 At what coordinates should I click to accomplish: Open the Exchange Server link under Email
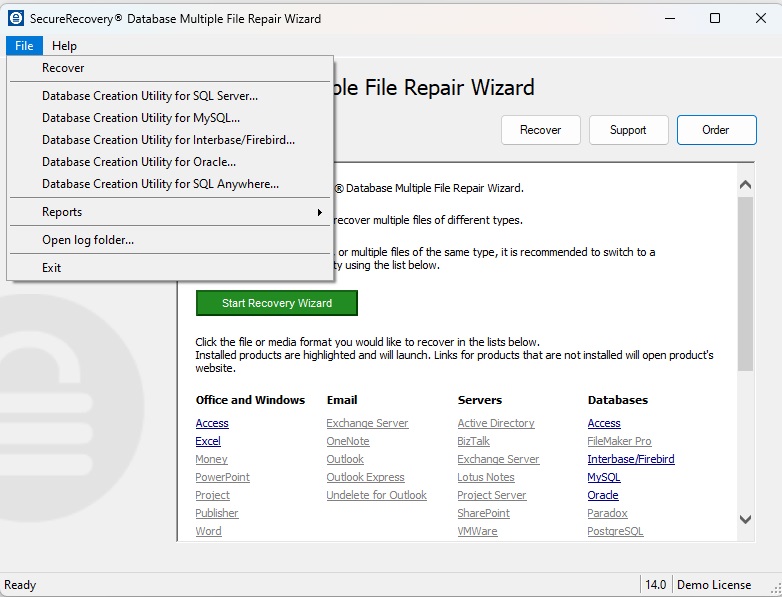[x=367, y=423]
